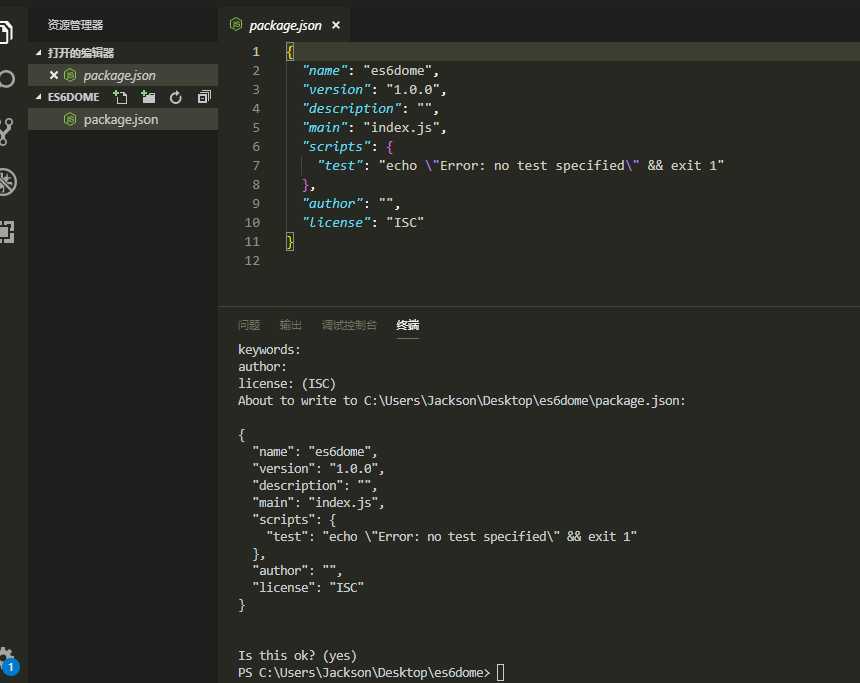
Task: Click line number 1 in editor gutter
Action: coord(256,52)
